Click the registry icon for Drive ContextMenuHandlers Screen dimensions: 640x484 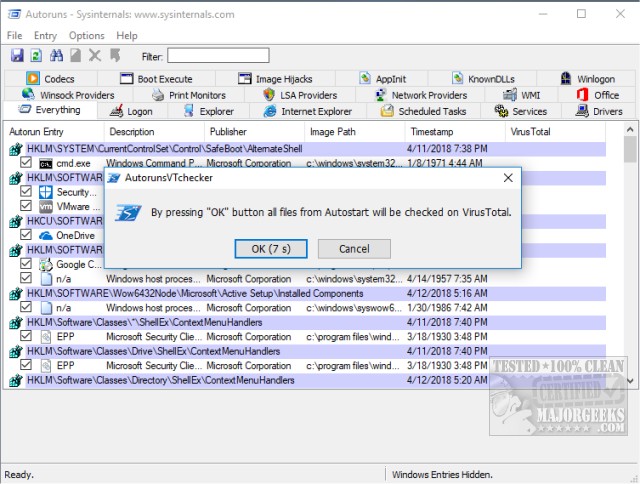point(16,352)
